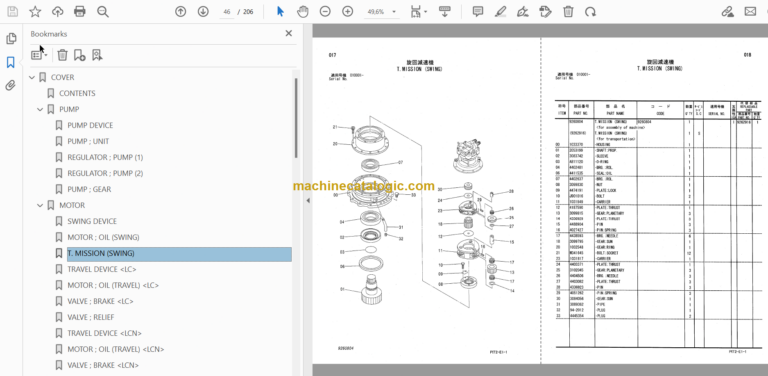Viewport: 768px width, 376px height.
Task: Go to previous page arrow
Action: (181, 12)
